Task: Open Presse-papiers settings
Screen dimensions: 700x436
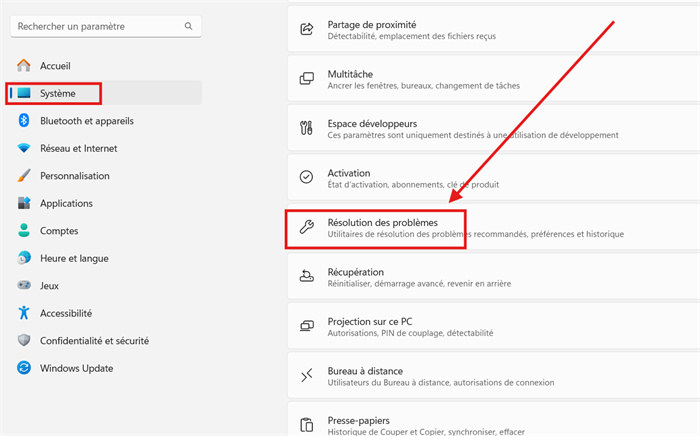Action: click(494, 419)
